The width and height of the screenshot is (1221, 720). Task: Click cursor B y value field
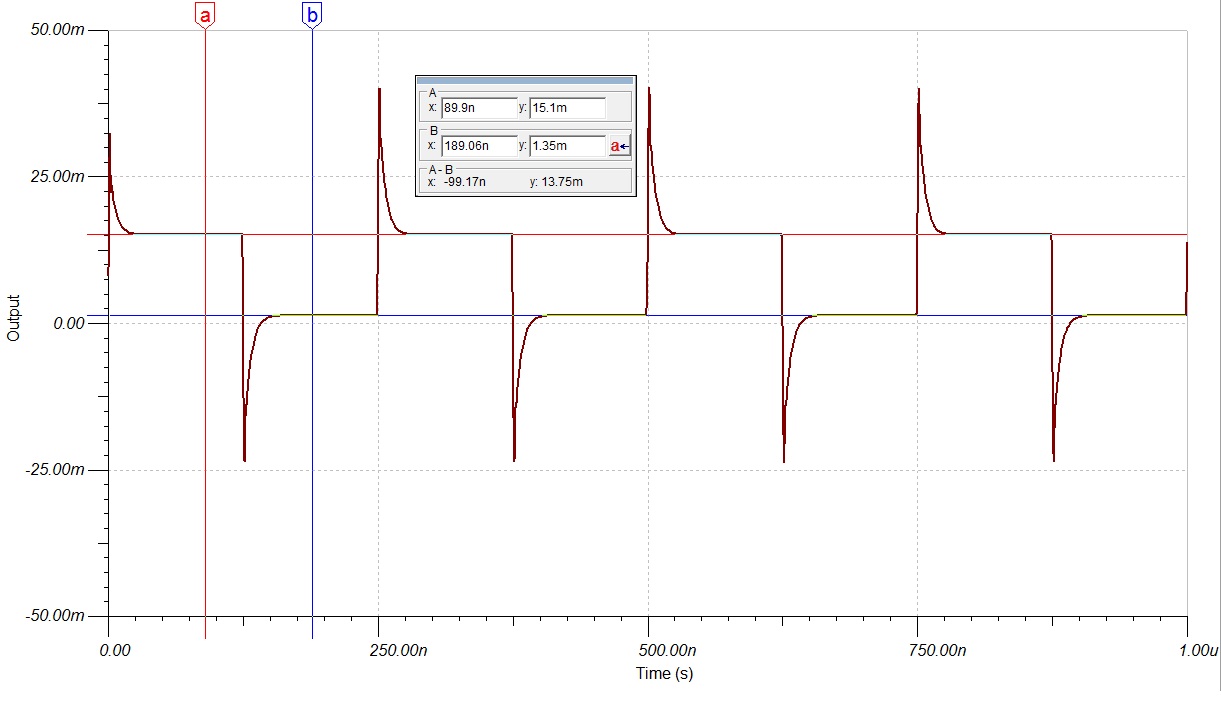click(x=567, y=146)
